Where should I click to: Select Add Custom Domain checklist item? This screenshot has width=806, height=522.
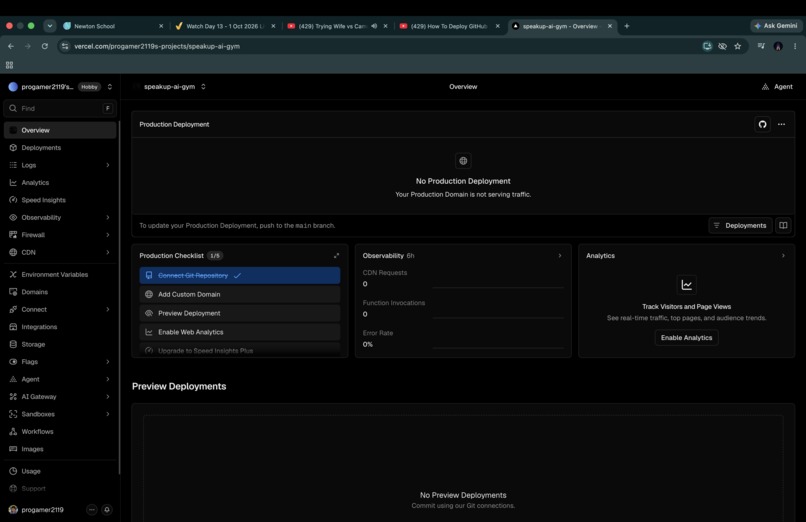click(240, 294)
